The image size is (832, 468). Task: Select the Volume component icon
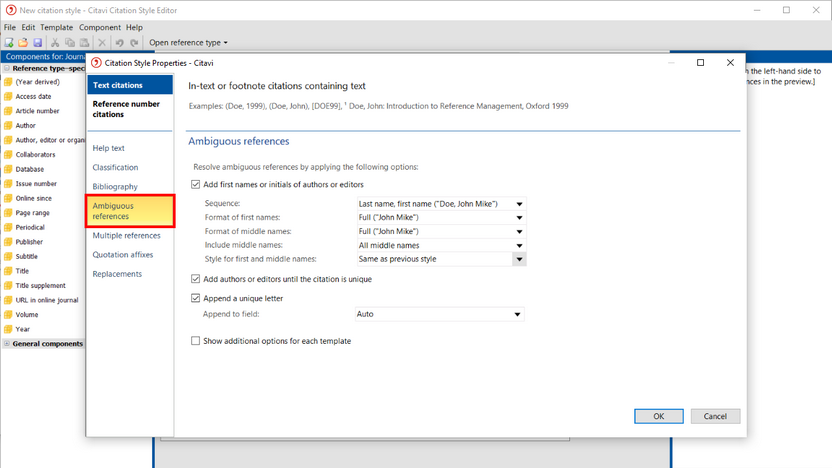click(8, 315)
